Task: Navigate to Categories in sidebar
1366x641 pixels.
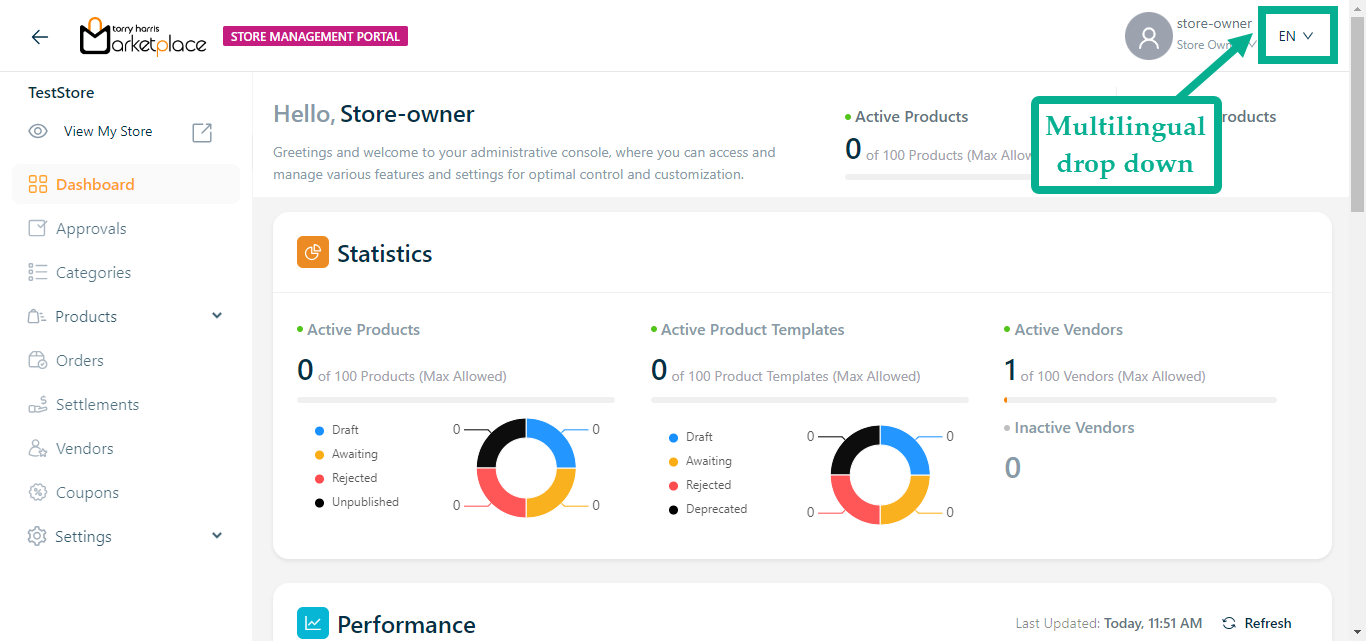Action: [93, 273]
